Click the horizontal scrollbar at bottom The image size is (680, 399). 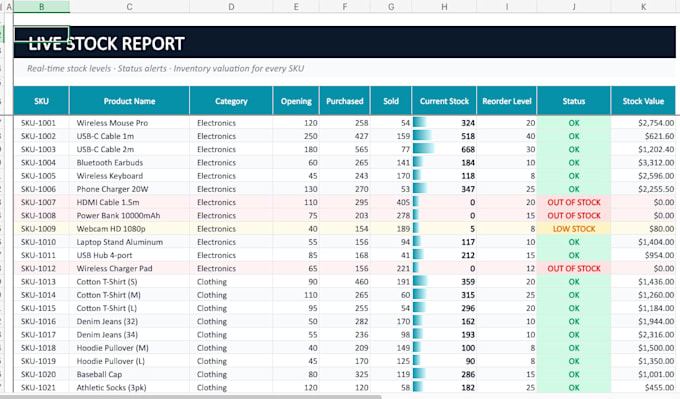pos(191,396)
